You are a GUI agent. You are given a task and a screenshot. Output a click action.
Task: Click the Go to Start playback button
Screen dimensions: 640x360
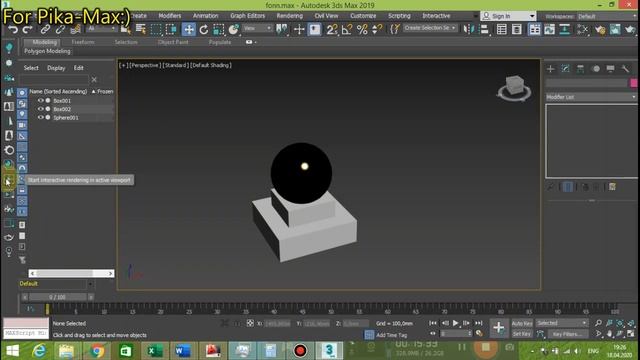[x=433, y=323]
